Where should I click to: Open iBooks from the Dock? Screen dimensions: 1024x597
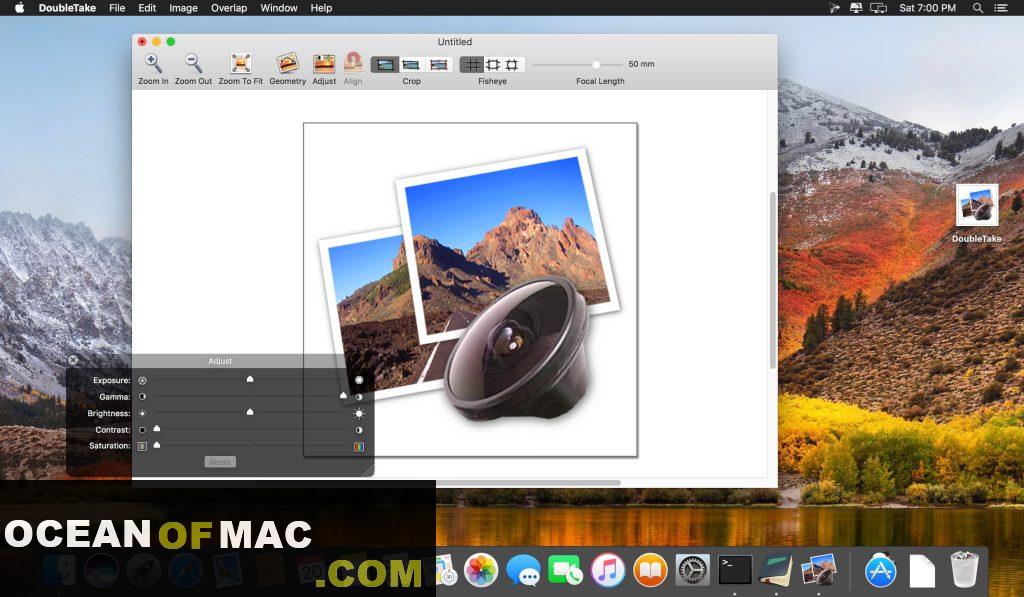coord(650,570)
